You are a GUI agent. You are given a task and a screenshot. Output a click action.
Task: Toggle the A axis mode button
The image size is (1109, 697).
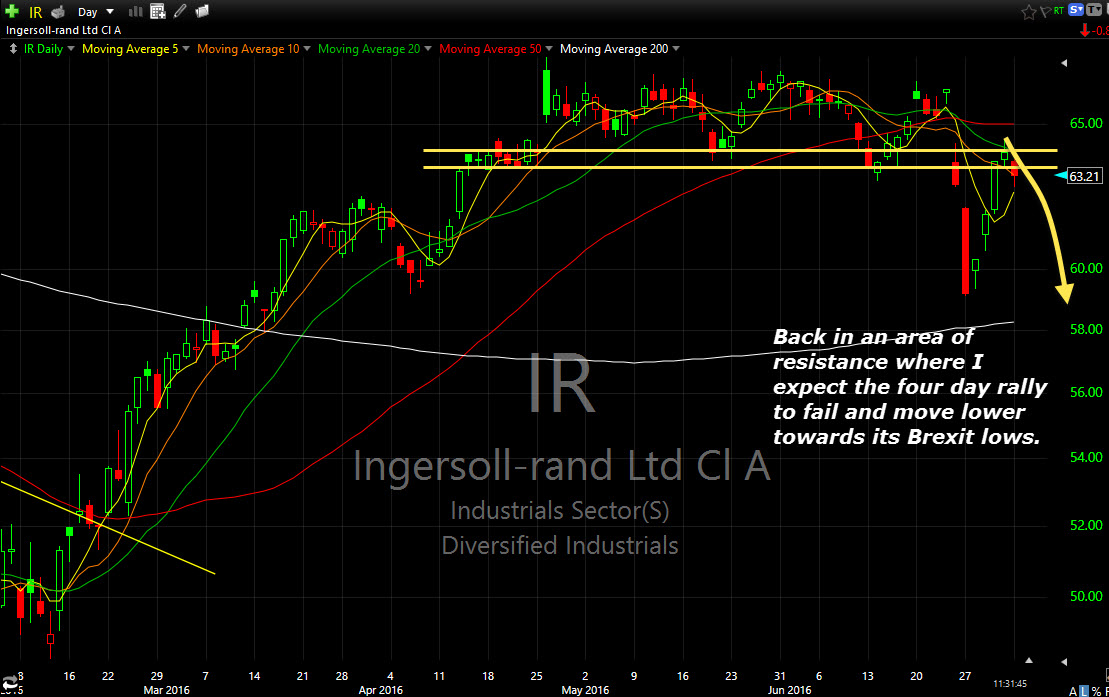click(1073, 691)
